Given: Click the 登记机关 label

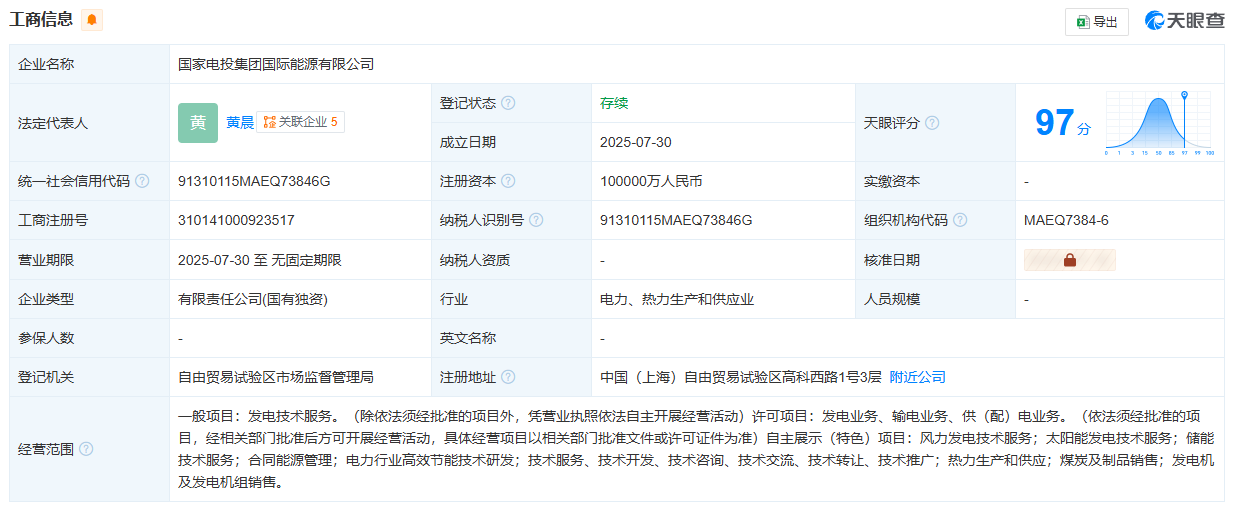Looking at the screenshot, I should pos(46,377).
